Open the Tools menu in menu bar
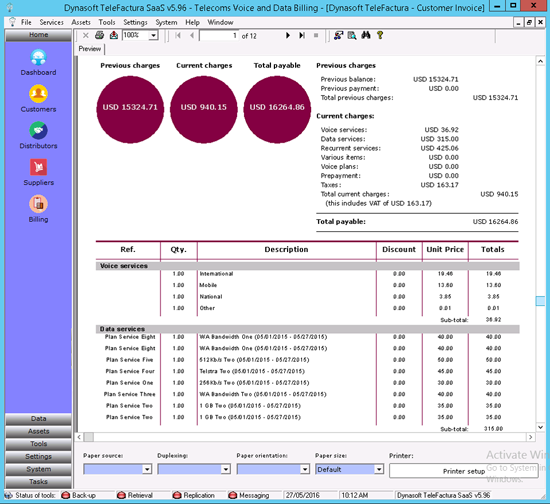 [x=107, y=22]
